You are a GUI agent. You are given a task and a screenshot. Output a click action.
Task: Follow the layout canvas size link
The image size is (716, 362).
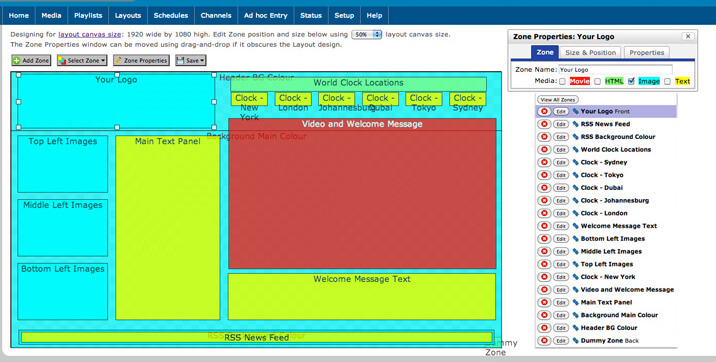tap(90, 34)
